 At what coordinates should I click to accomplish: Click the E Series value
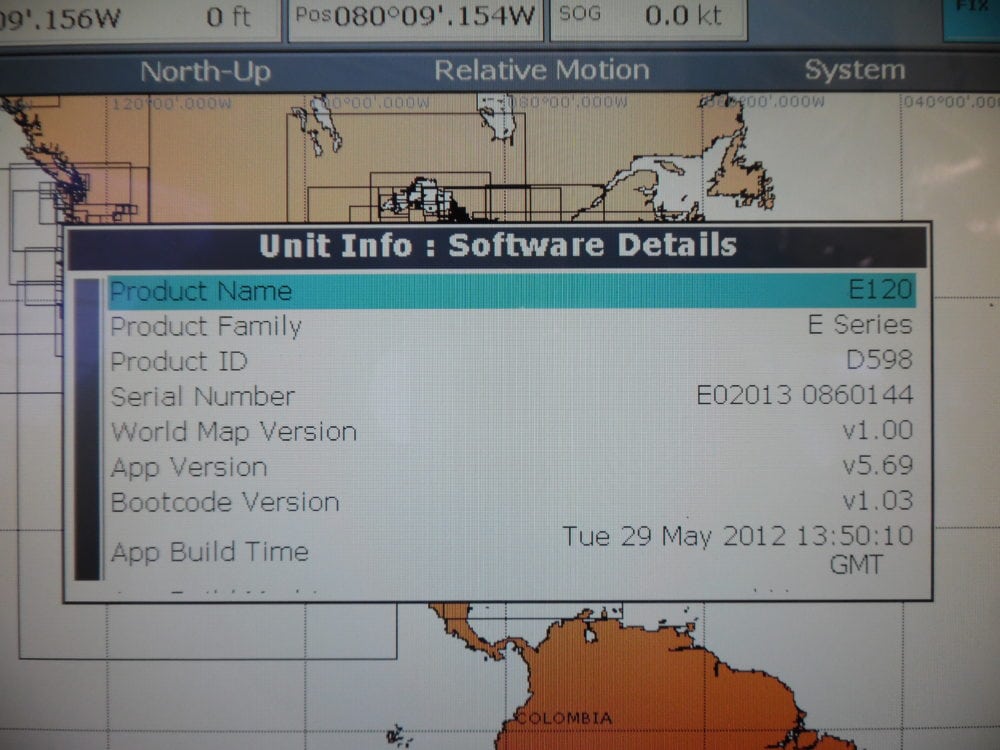(x=860, y=325)
